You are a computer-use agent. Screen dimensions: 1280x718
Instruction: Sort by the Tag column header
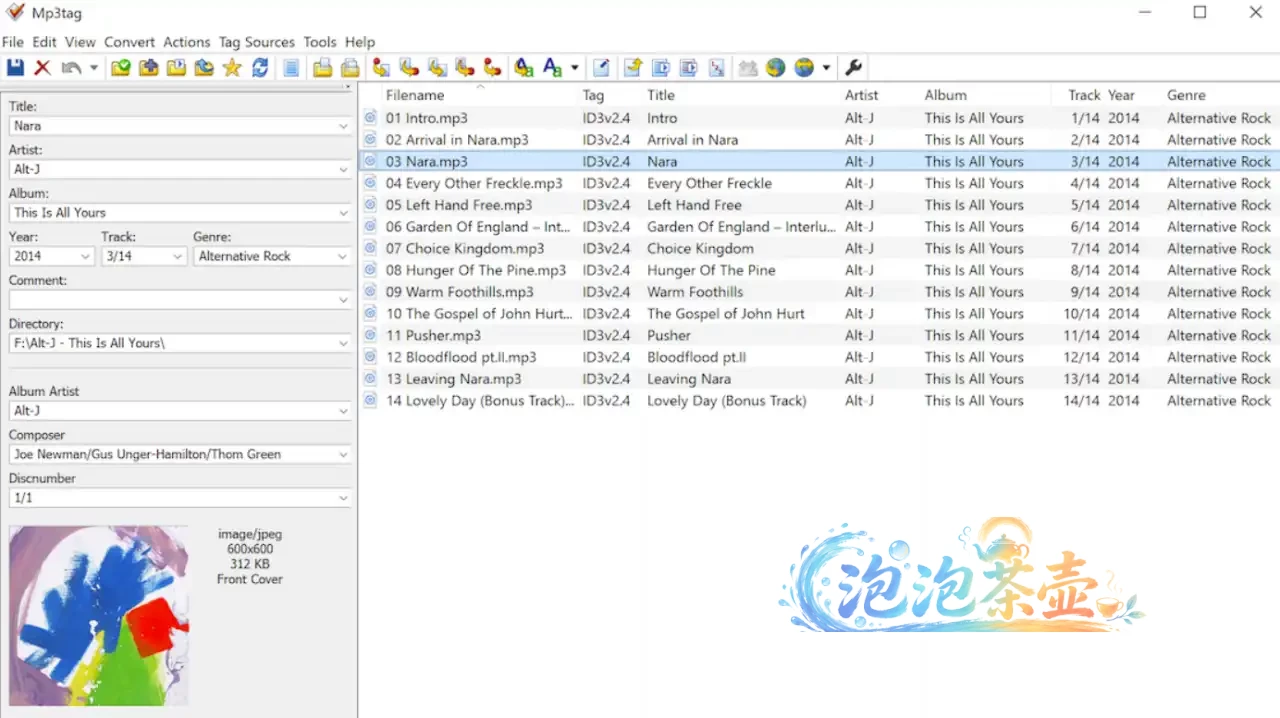(x=593, y=95)
